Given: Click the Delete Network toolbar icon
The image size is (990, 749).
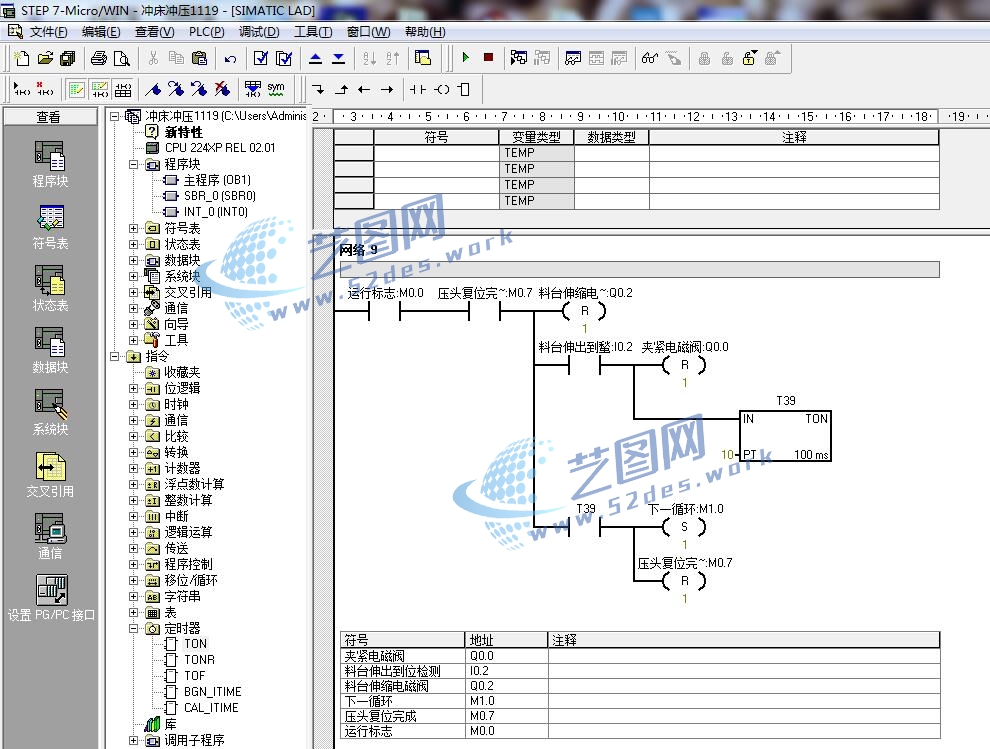Looking at the screenshot, I should pos(45,89).
